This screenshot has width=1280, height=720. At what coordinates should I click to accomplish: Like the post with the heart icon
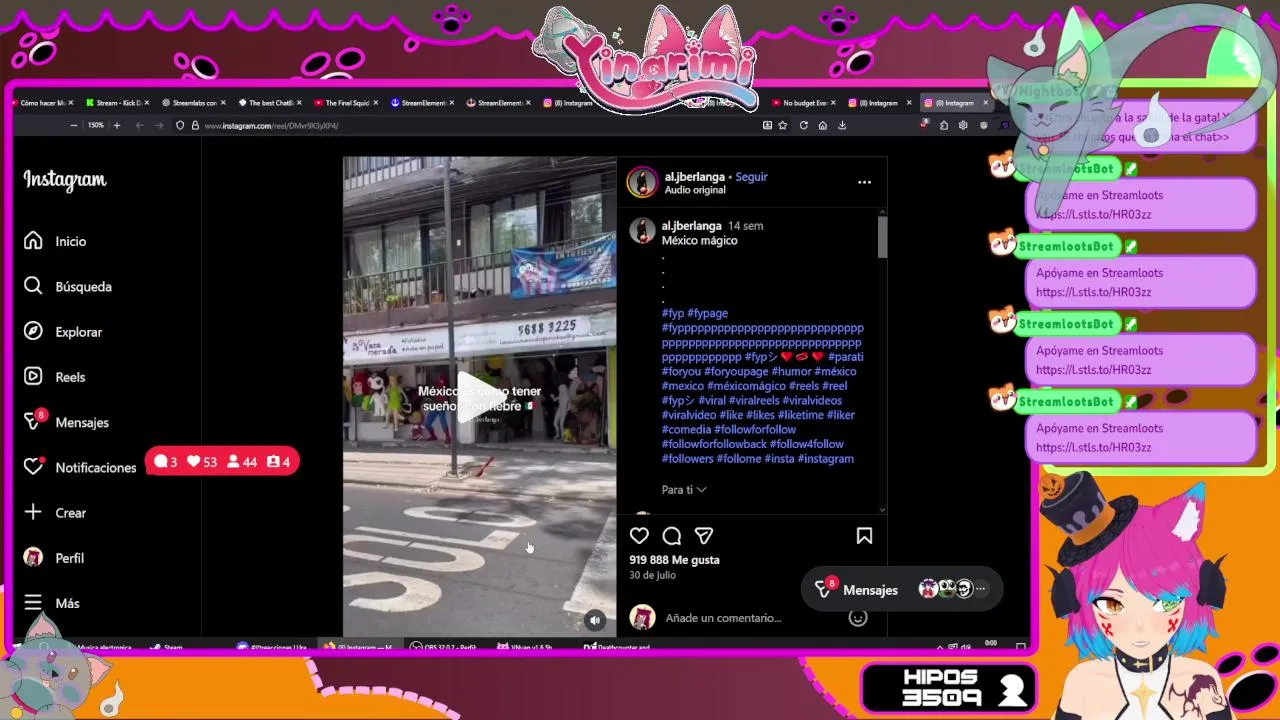(x=639, y=536)
